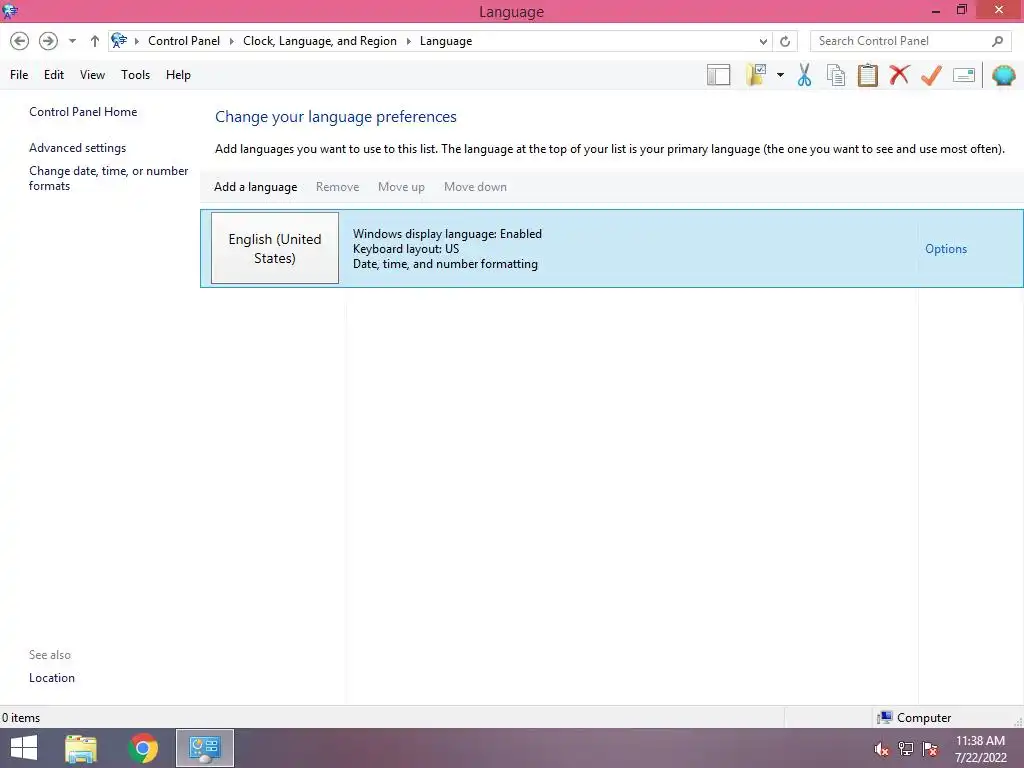
Task: Click the Up one level arrow
Action: (x=95, y=41)
